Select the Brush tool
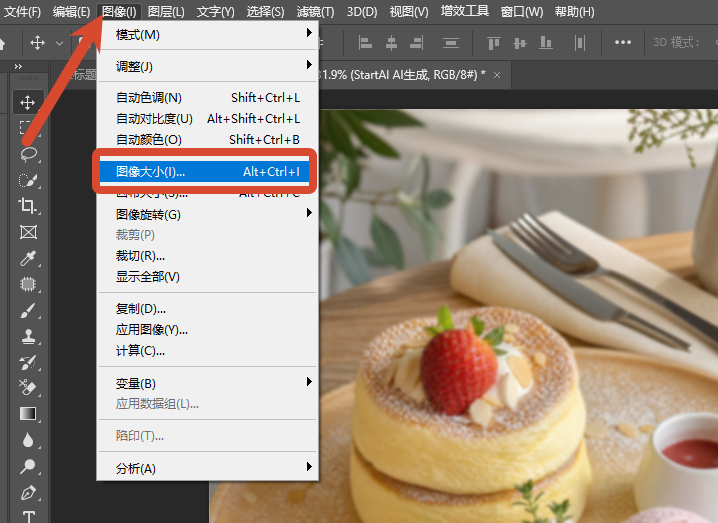This screenshot has width=718, height=523. tap(28, 311)
